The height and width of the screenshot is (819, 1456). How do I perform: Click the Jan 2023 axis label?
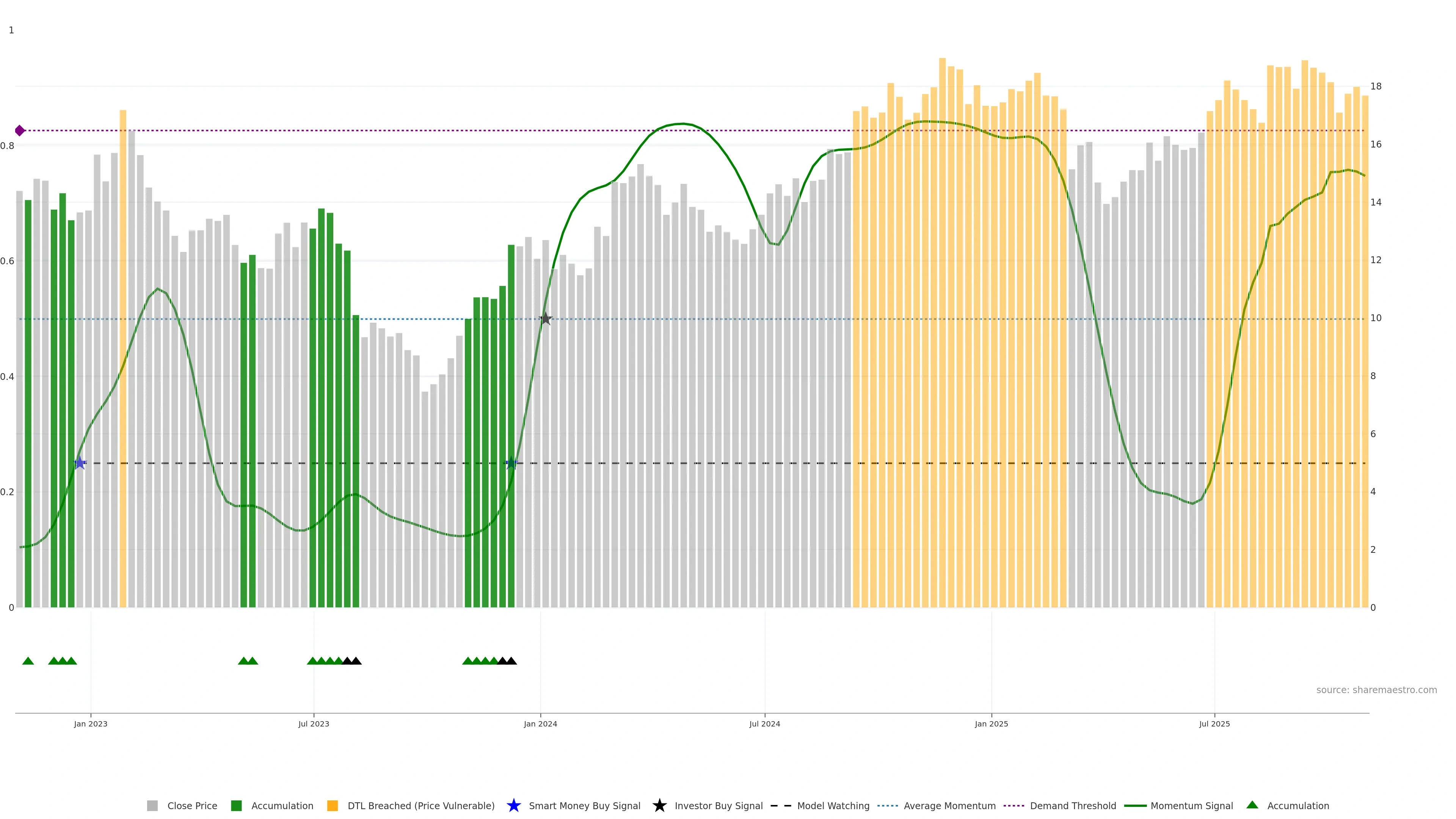pyautogui.click(x=91, y=723)
